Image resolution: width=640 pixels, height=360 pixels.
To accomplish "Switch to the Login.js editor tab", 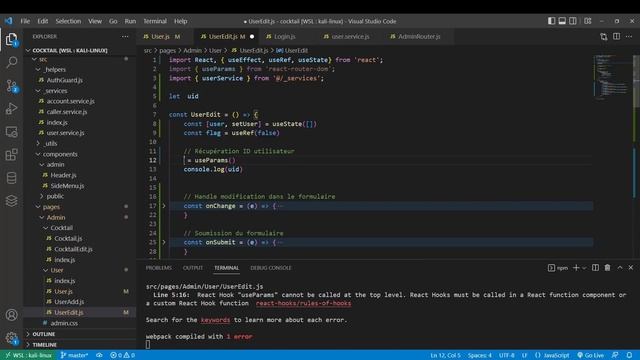I will pyautogui.click(x=284, y=37).
